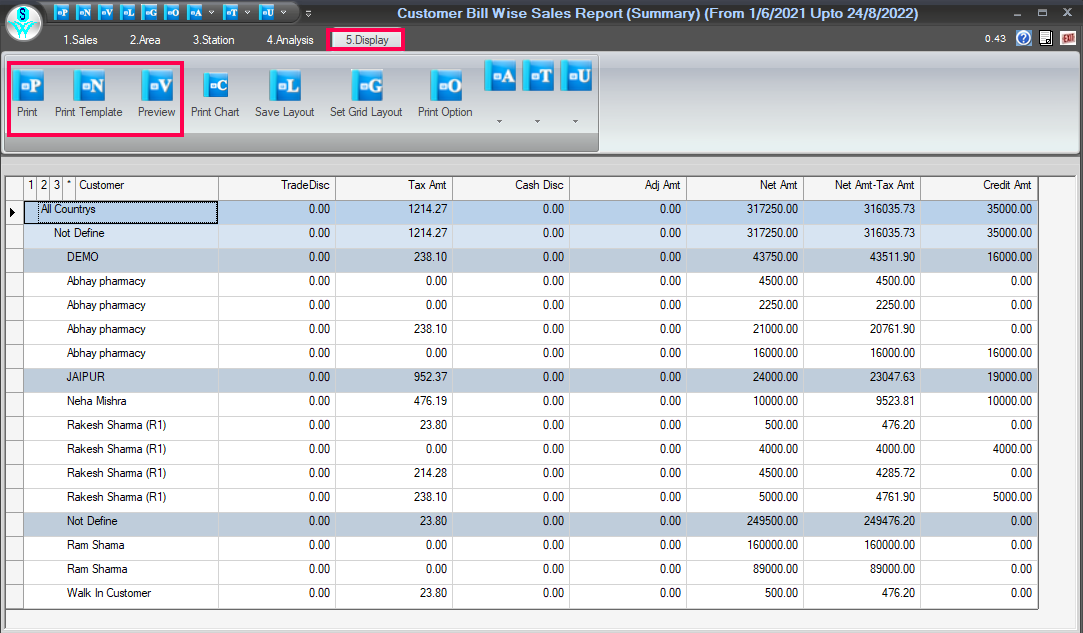Image resolution: width=1083 pixels, height=633 pixels.
Task: Open the round application logo menu
Action: click(23, 22)
